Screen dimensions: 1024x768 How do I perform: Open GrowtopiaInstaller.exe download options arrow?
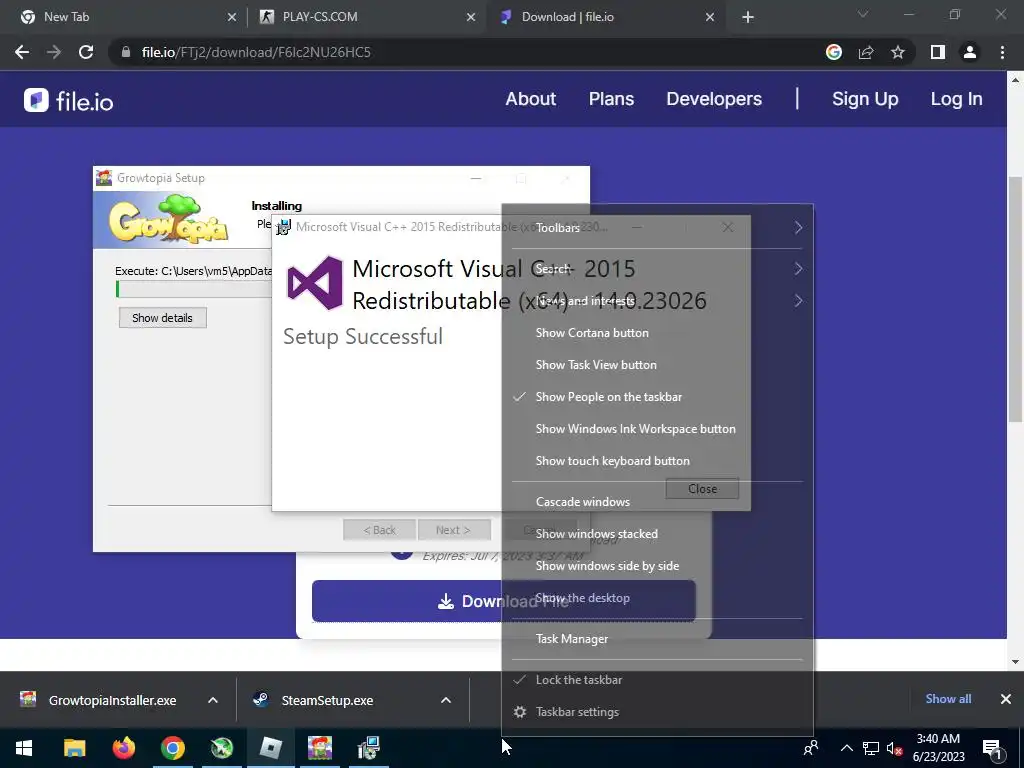(212, 700)
